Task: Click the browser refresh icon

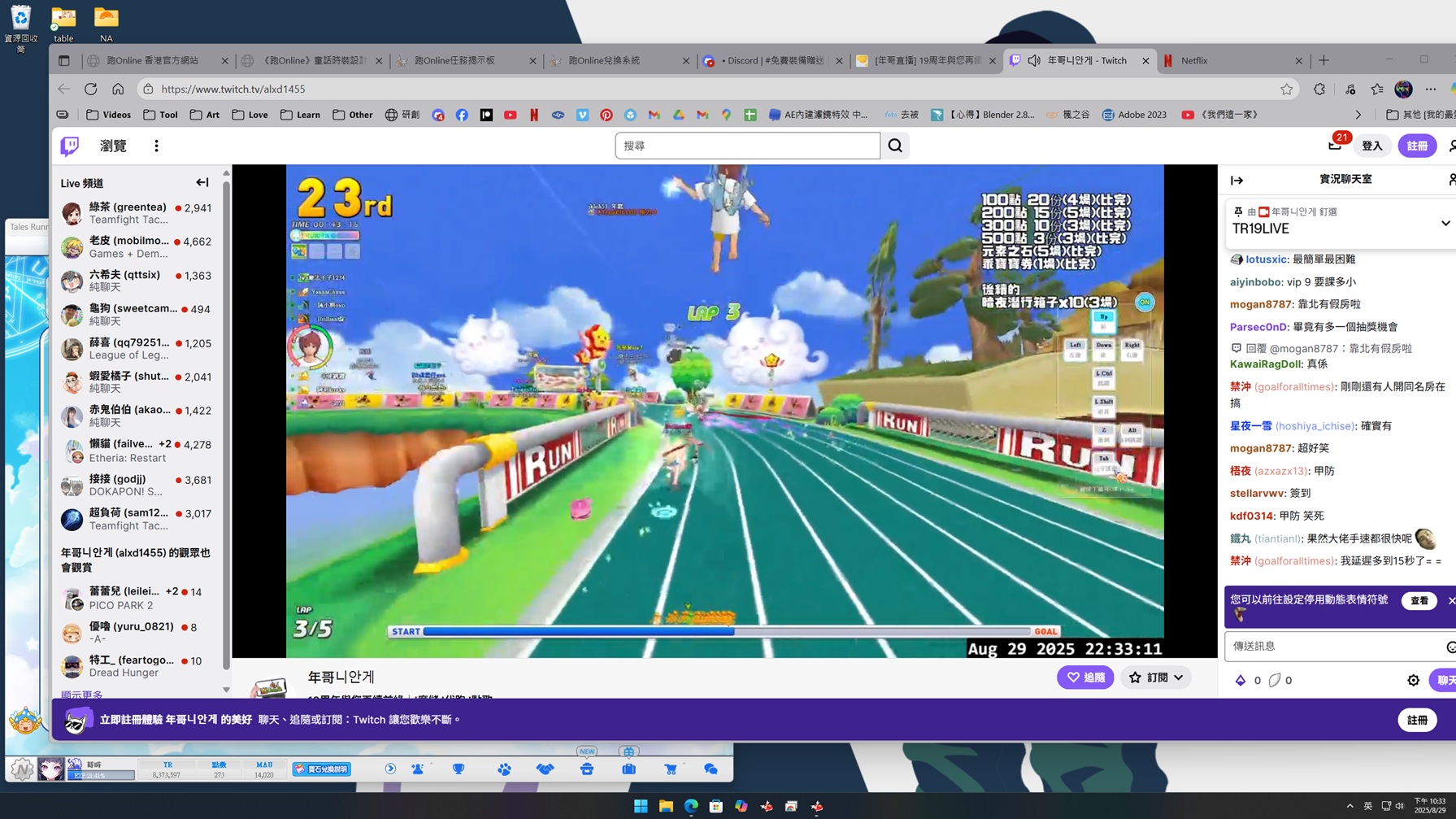Action: (91, 89)
